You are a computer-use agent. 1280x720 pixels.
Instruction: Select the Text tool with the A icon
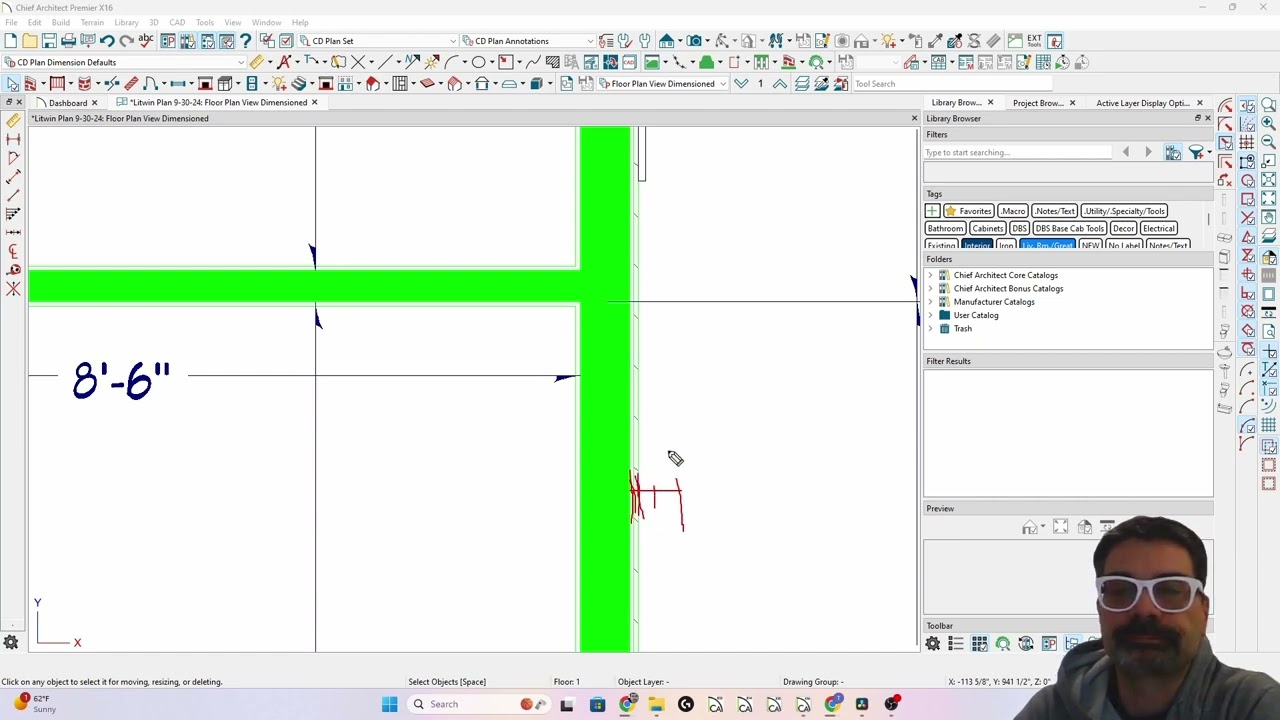point(284,62)
